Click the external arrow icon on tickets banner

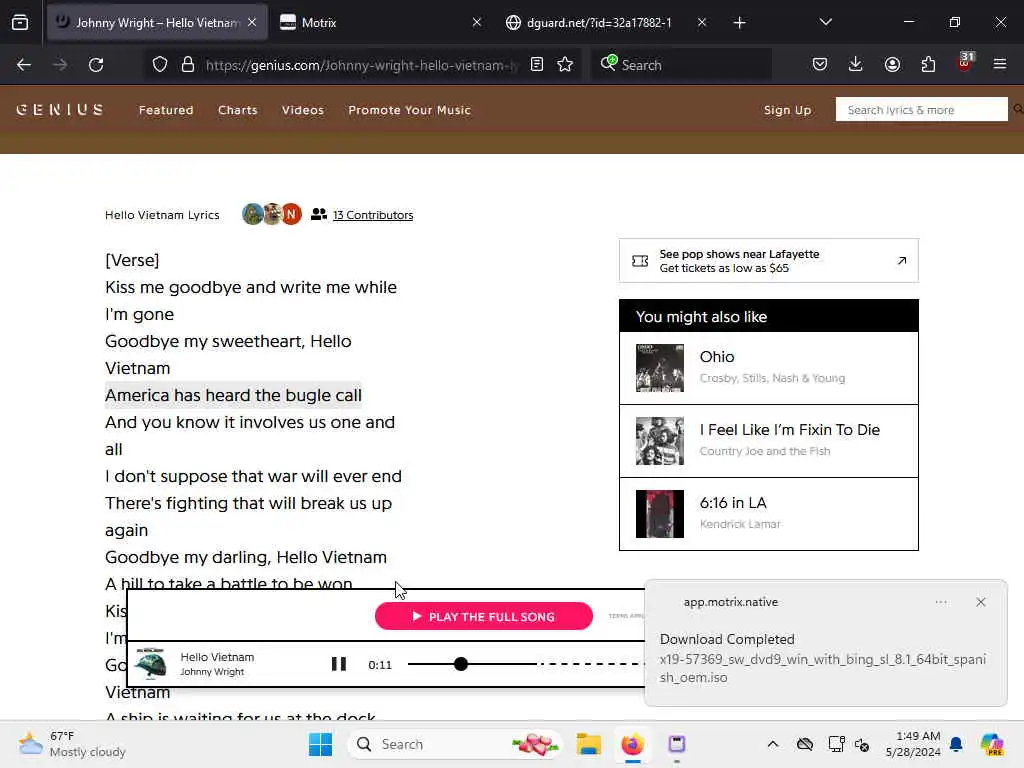902,261
